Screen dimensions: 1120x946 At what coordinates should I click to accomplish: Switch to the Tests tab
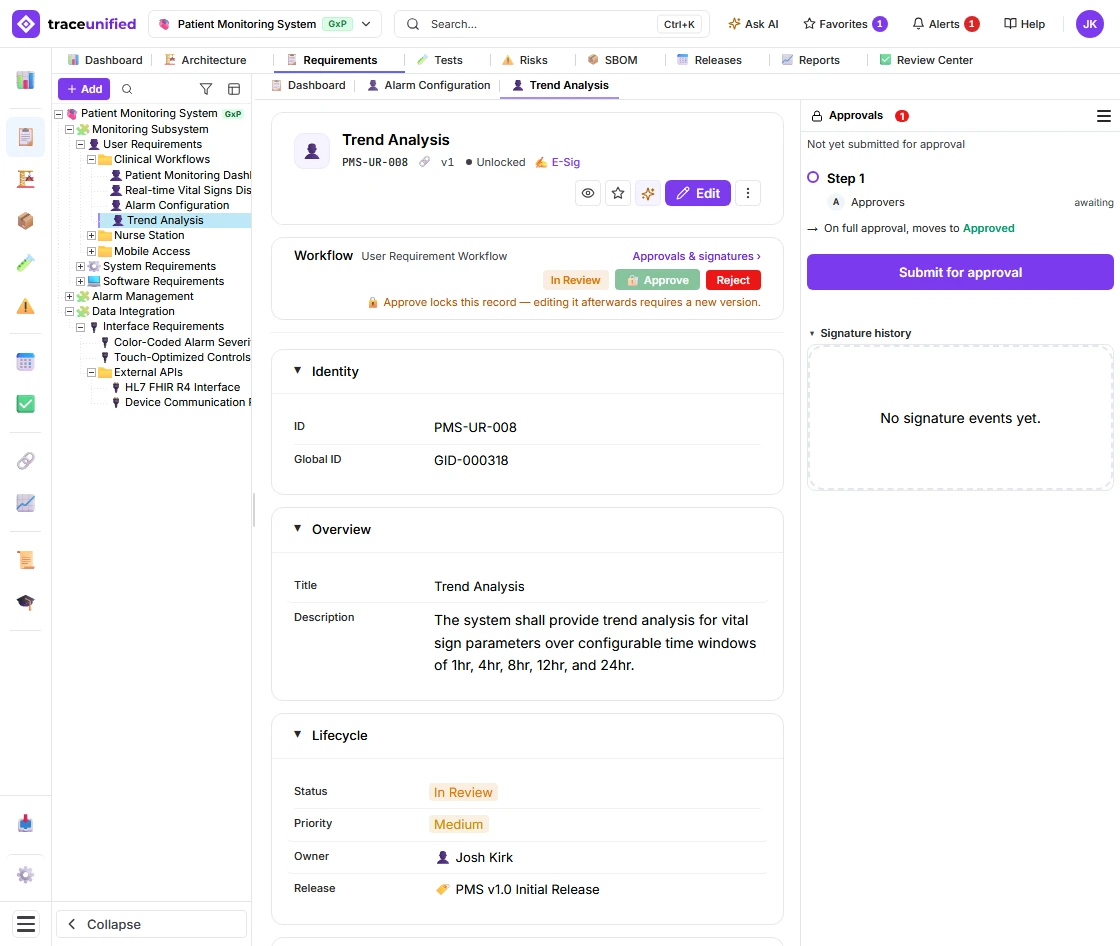(x=440, y=60)
